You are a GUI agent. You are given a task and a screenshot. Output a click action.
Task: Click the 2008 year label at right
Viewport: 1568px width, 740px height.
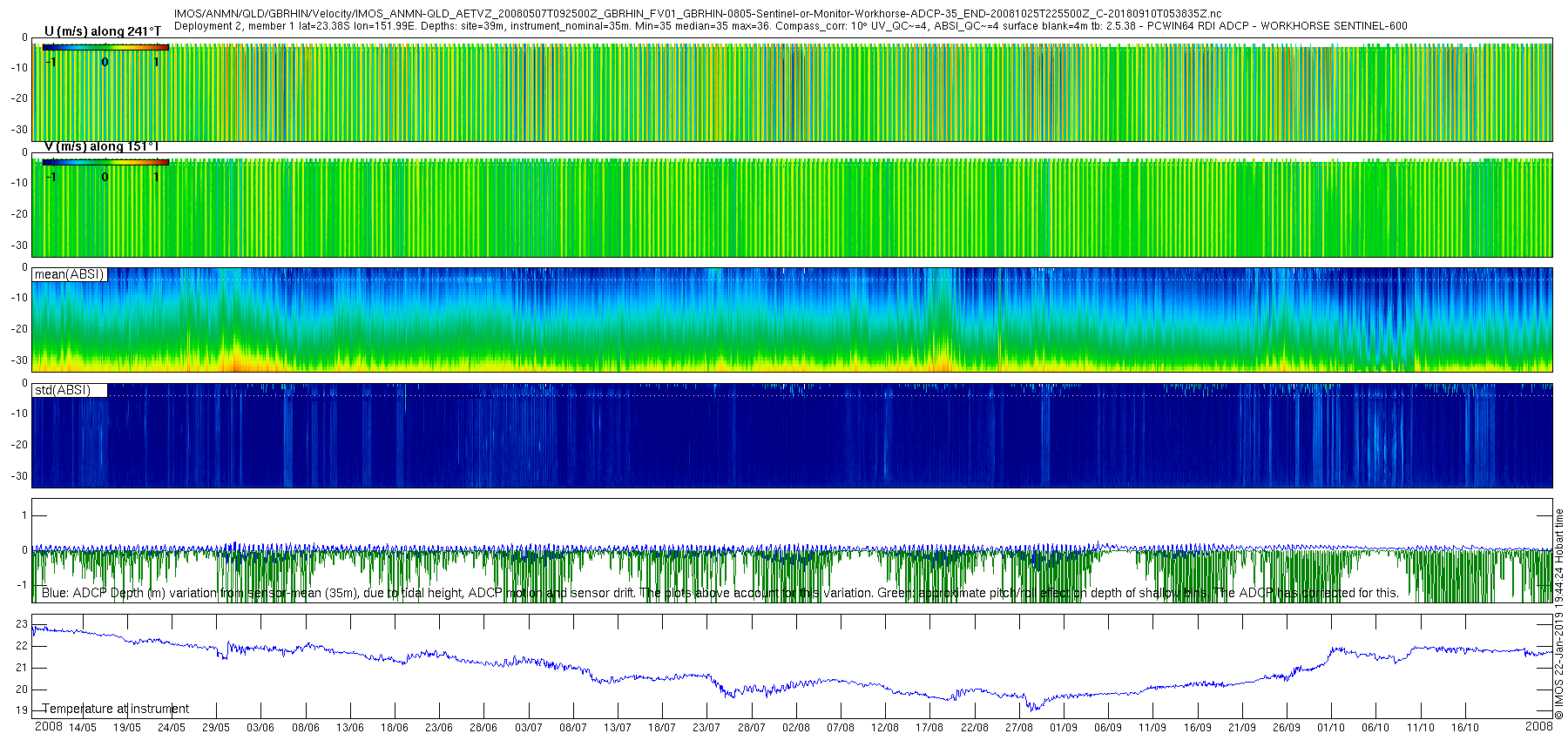1539,727
